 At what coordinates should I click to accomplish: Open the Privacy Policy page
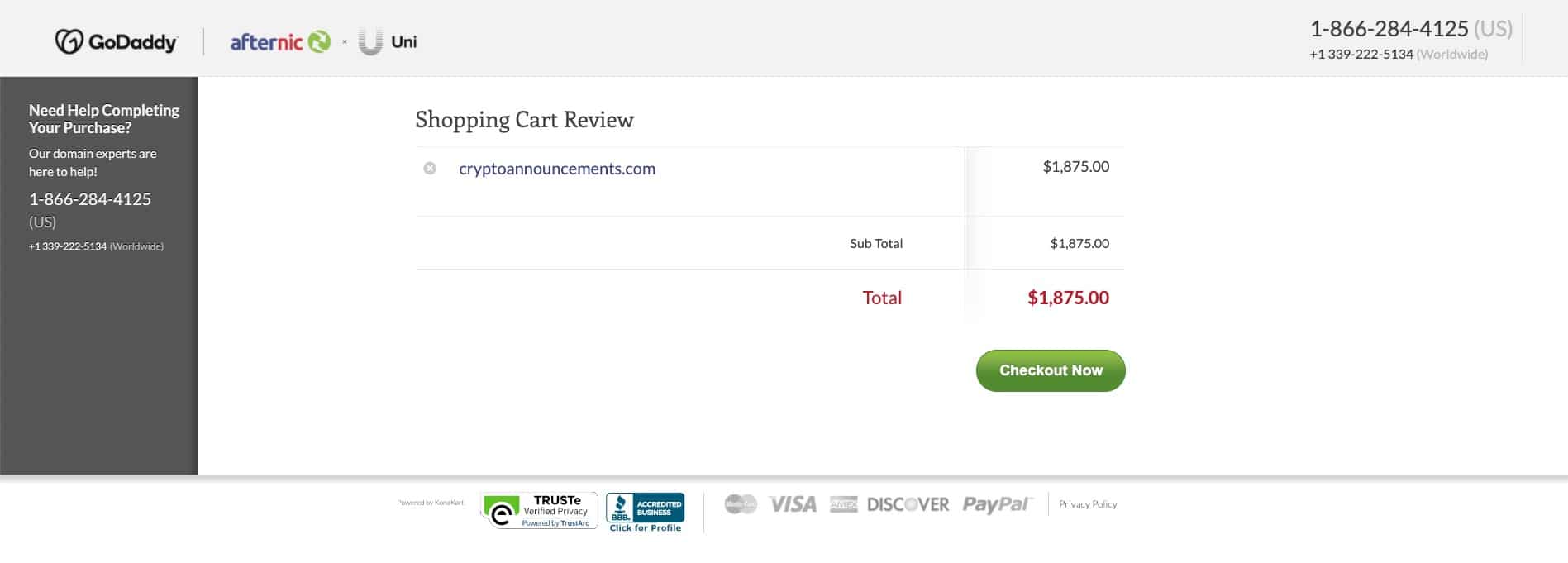pos(1087,504)
